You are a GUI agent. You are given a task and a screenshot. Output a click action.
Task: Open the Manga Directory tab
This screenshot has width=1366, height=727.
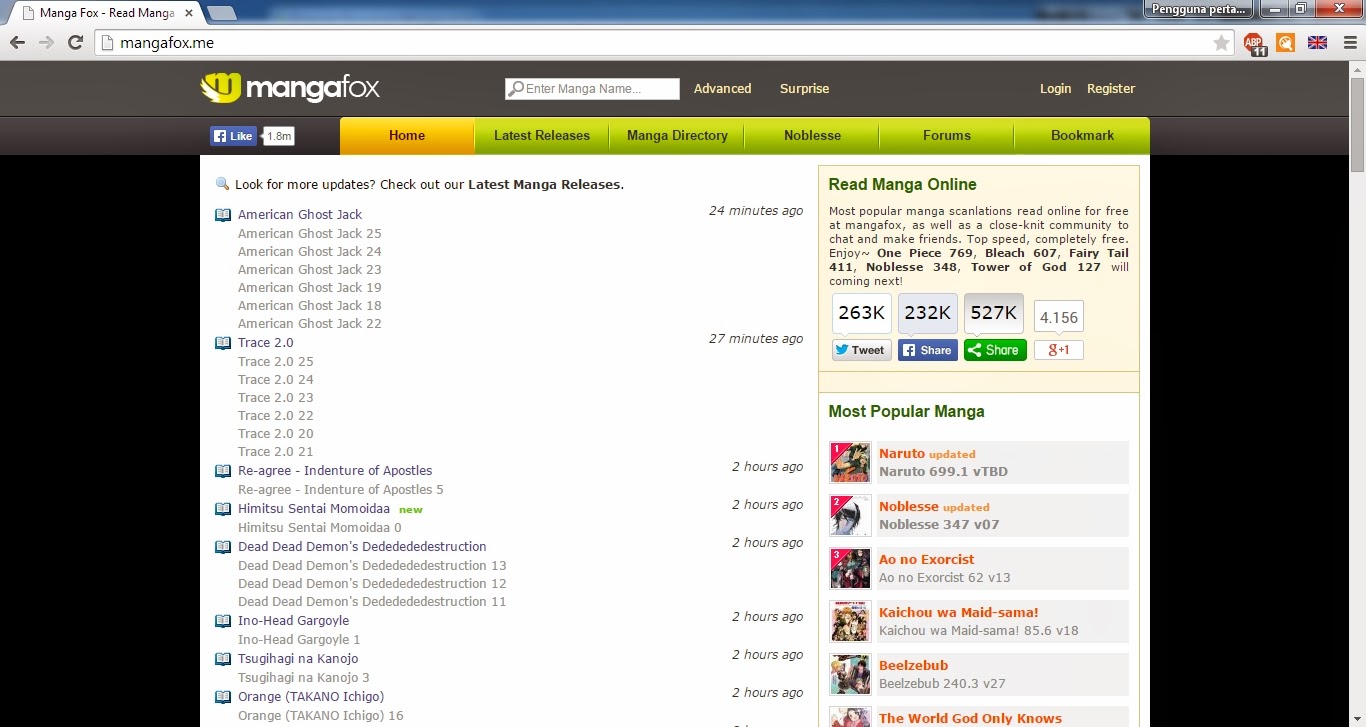[677, 136]
